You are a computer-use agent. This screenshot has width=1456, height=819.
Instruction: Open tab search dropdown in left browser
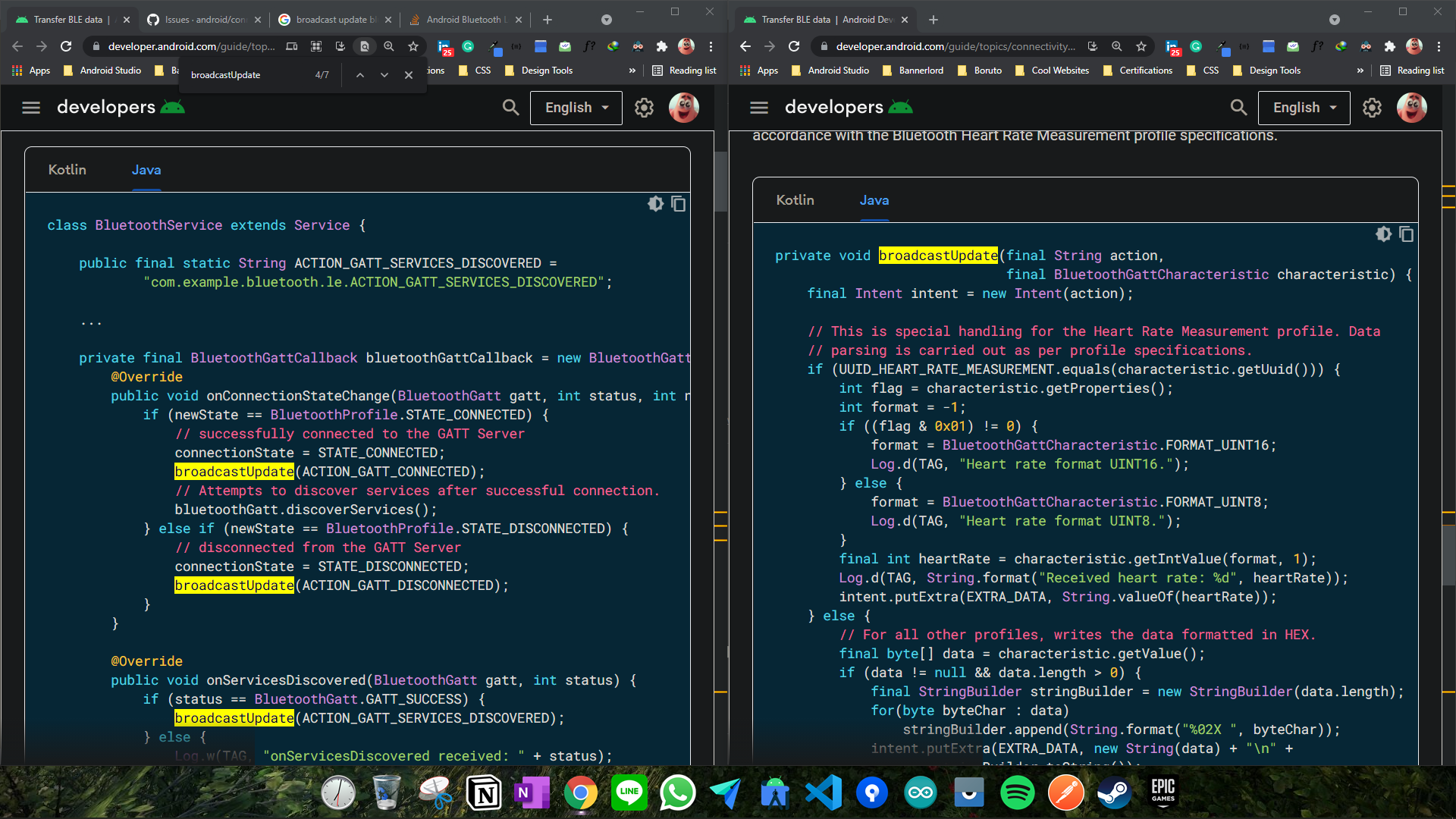tap(607, 20)
